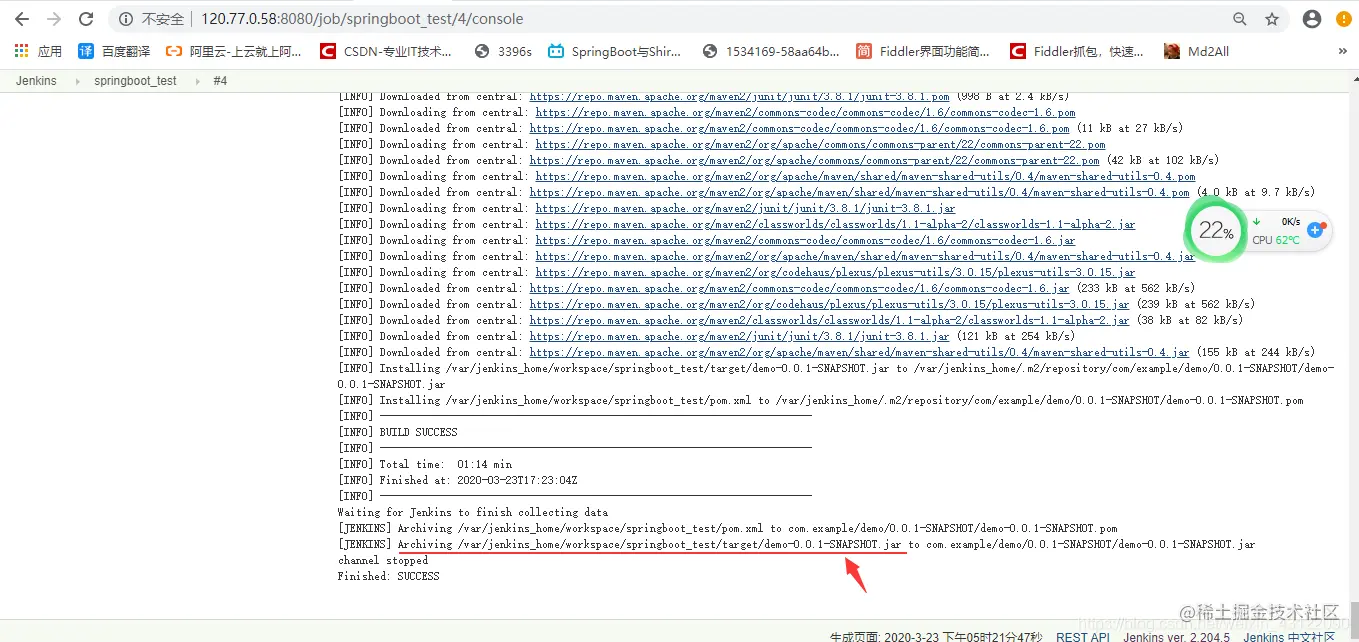Open the zoom magnifier icon in address bar
Image resolution: width=1359 pixels, height=642 pixels.
point(1240,19)
